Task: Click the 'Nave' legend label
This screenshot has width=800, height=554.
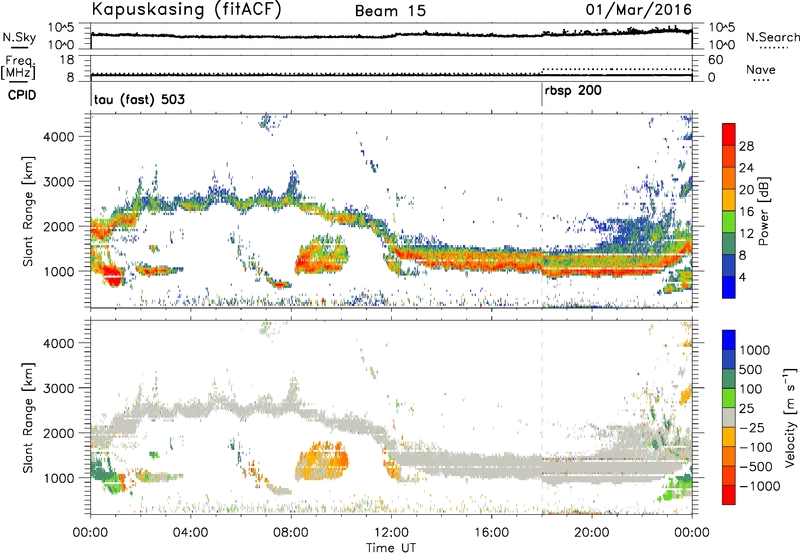Action: pyautogui.click(x=761, y=70)
